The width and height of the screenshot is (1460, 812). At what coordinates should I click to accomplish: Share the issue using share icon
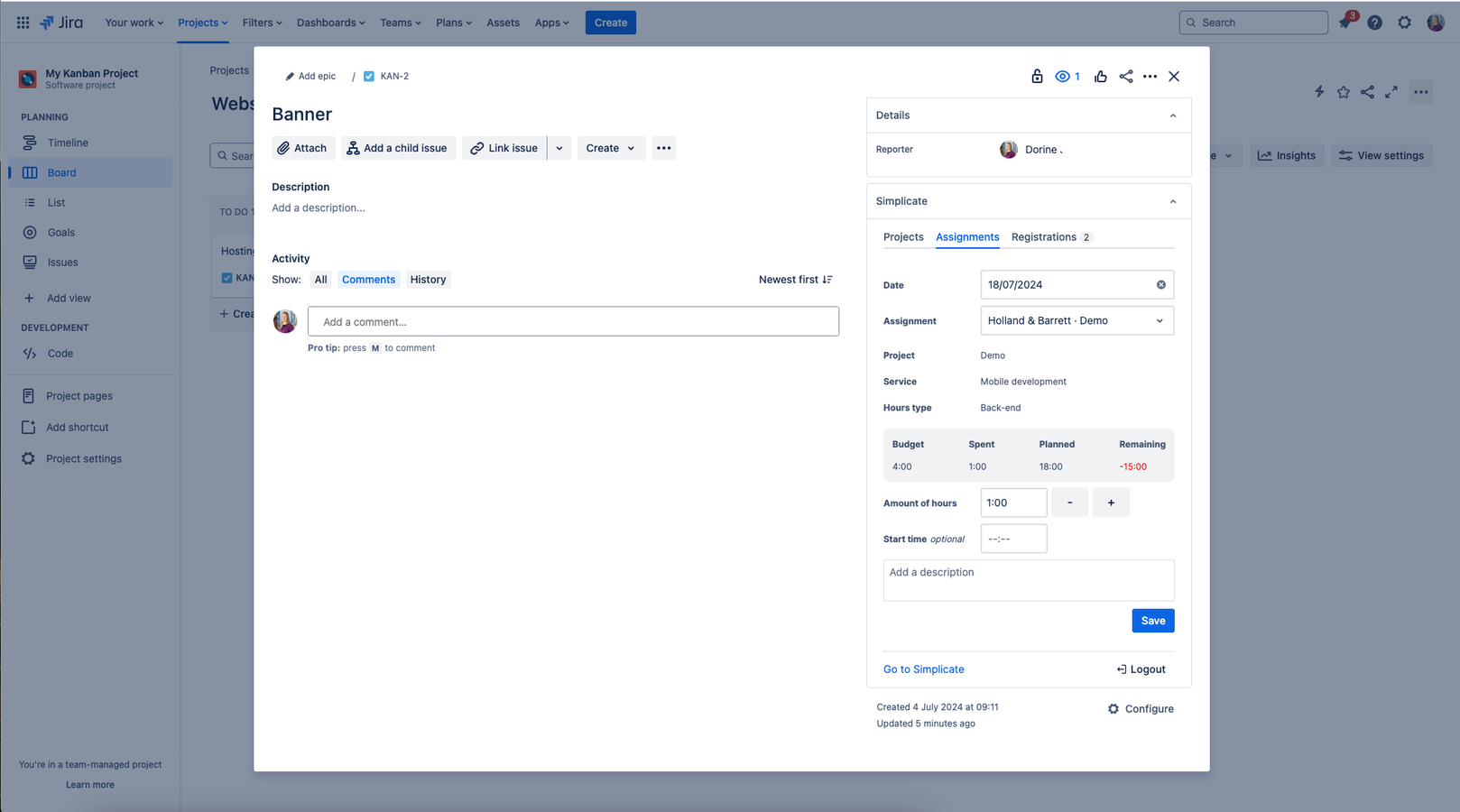[1125, 77]
